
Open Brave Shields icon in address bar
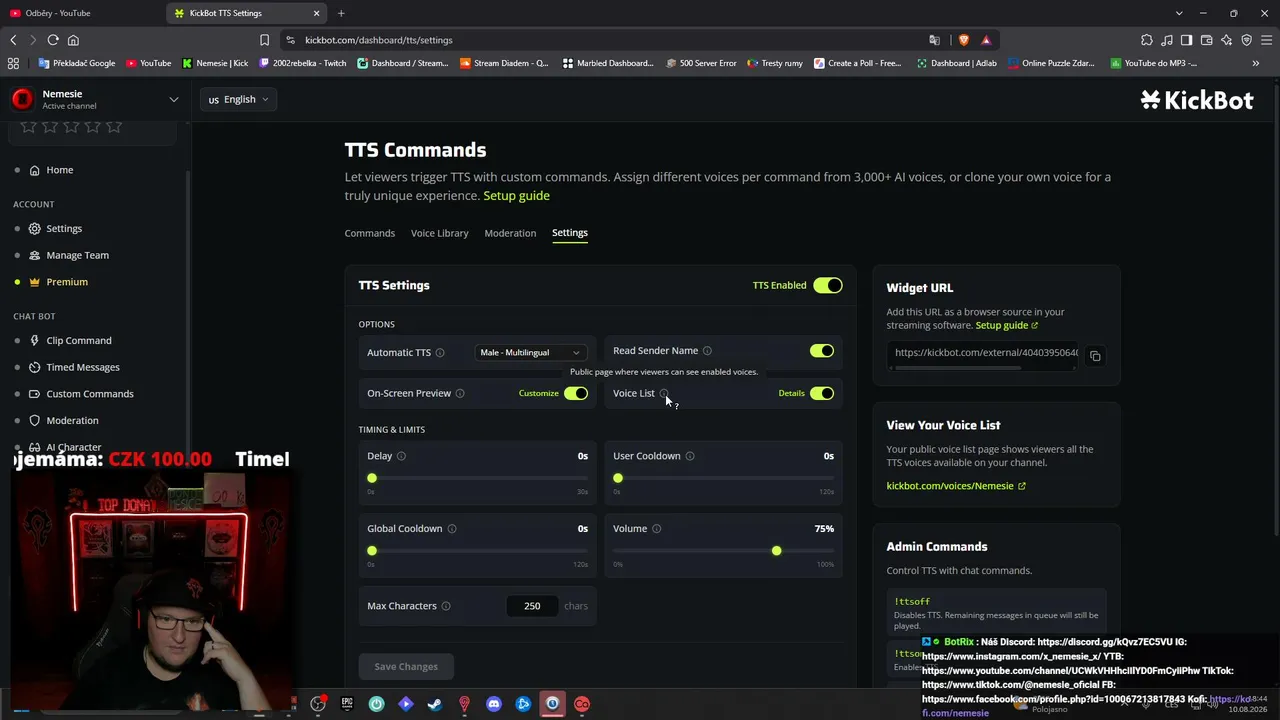[964, 40]
